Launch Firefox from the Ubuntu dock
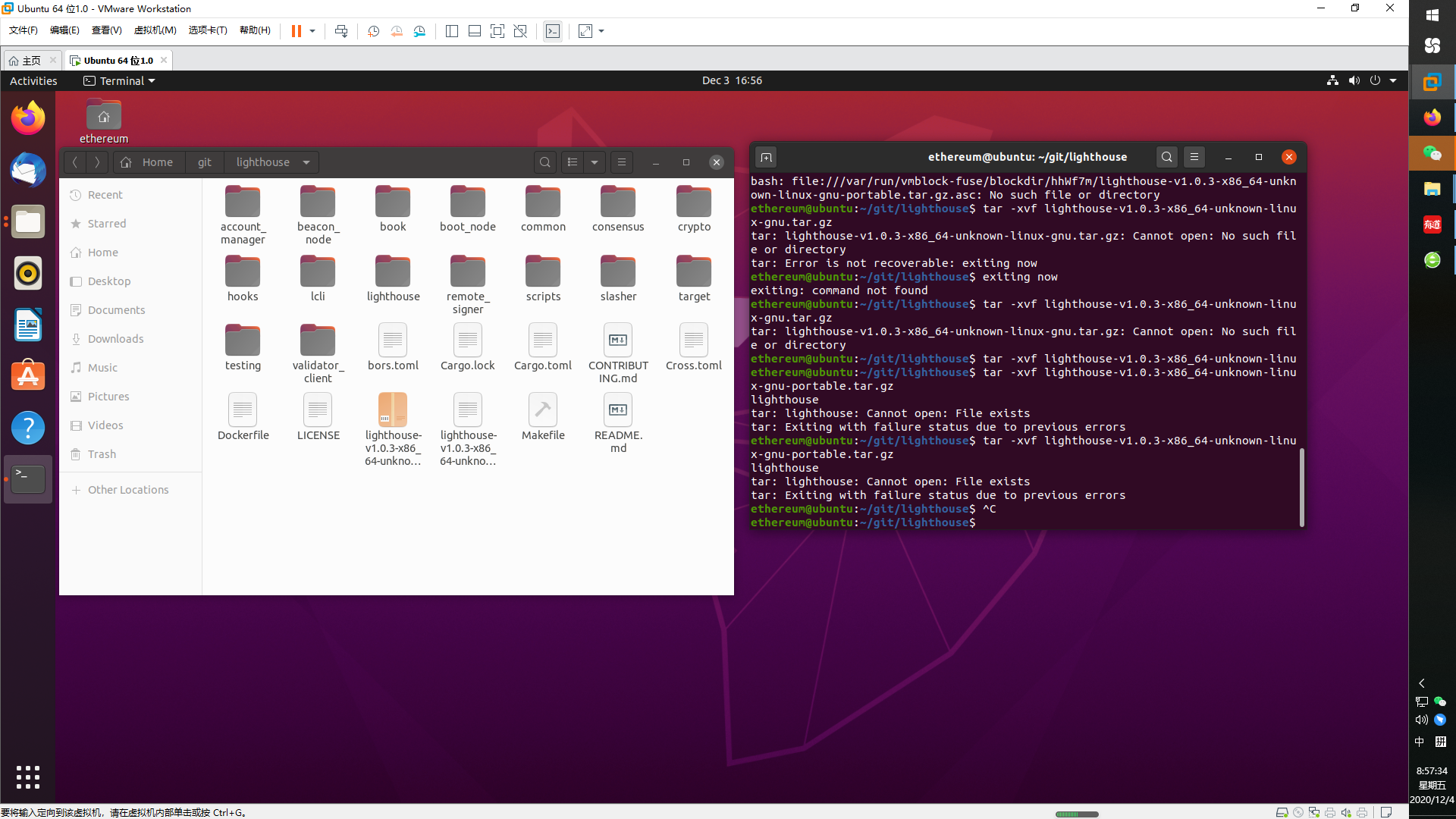The image size is (1456, 819). [x=27, y=118]
